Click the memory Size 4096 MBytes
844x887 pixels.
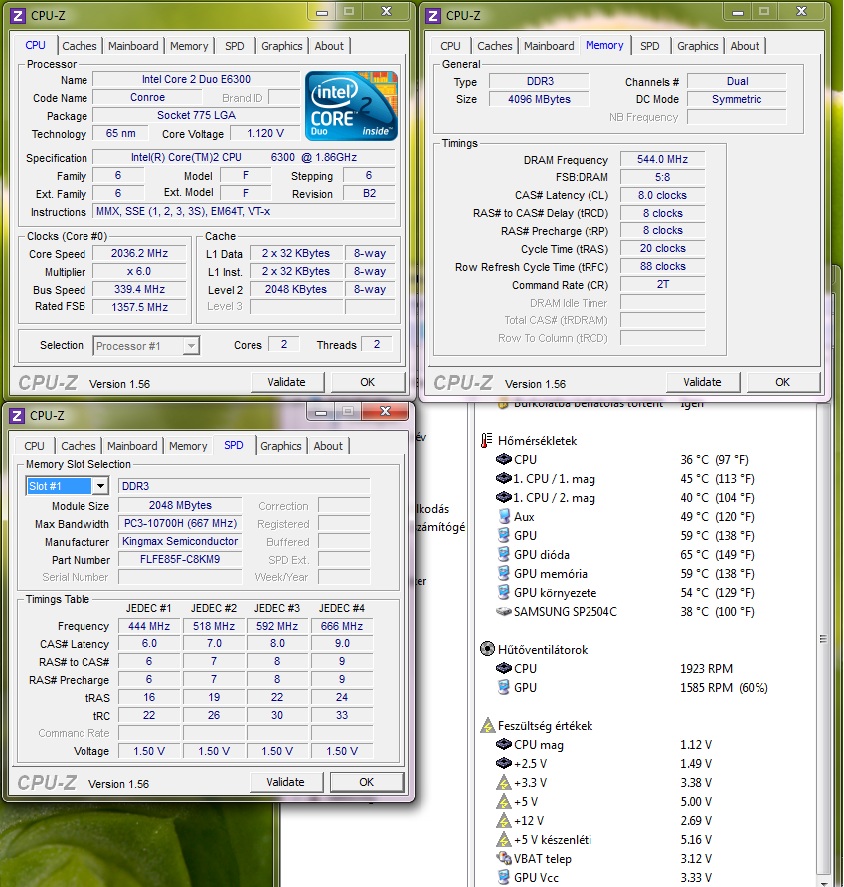coord(539,100)
